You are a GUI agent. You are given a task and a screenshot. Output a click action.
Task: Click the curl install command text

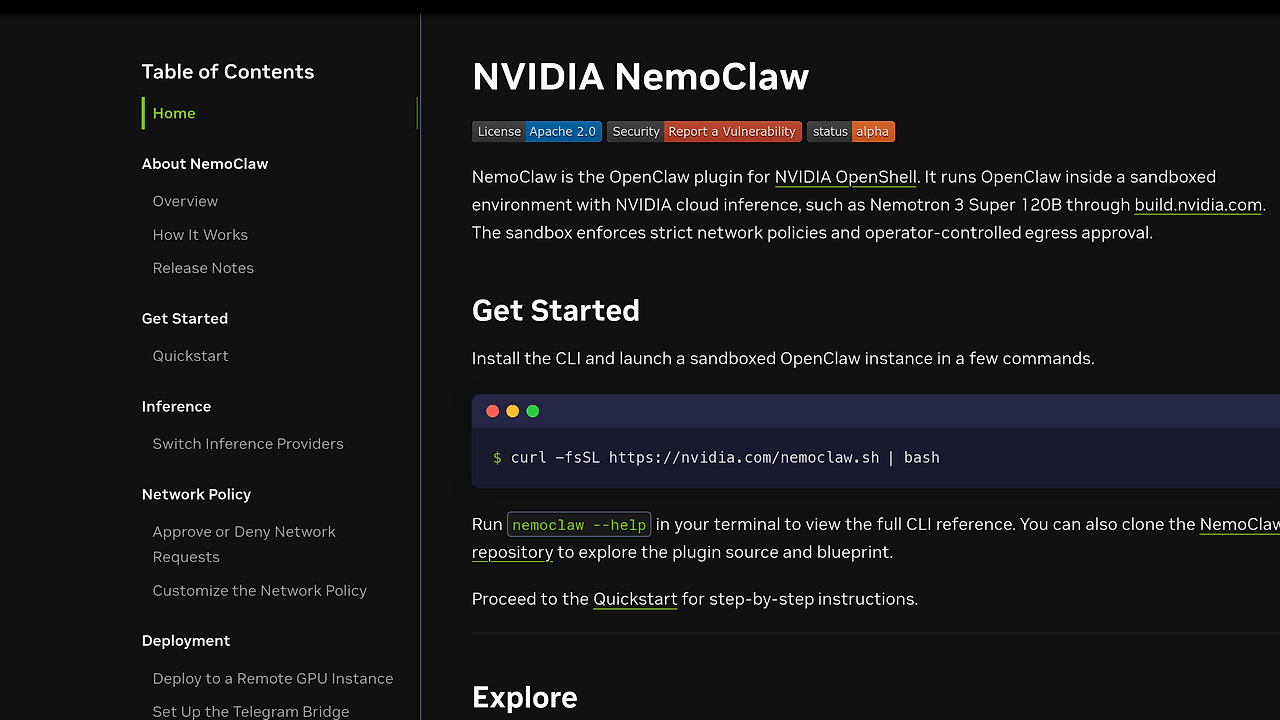click(x=725, y=457)
